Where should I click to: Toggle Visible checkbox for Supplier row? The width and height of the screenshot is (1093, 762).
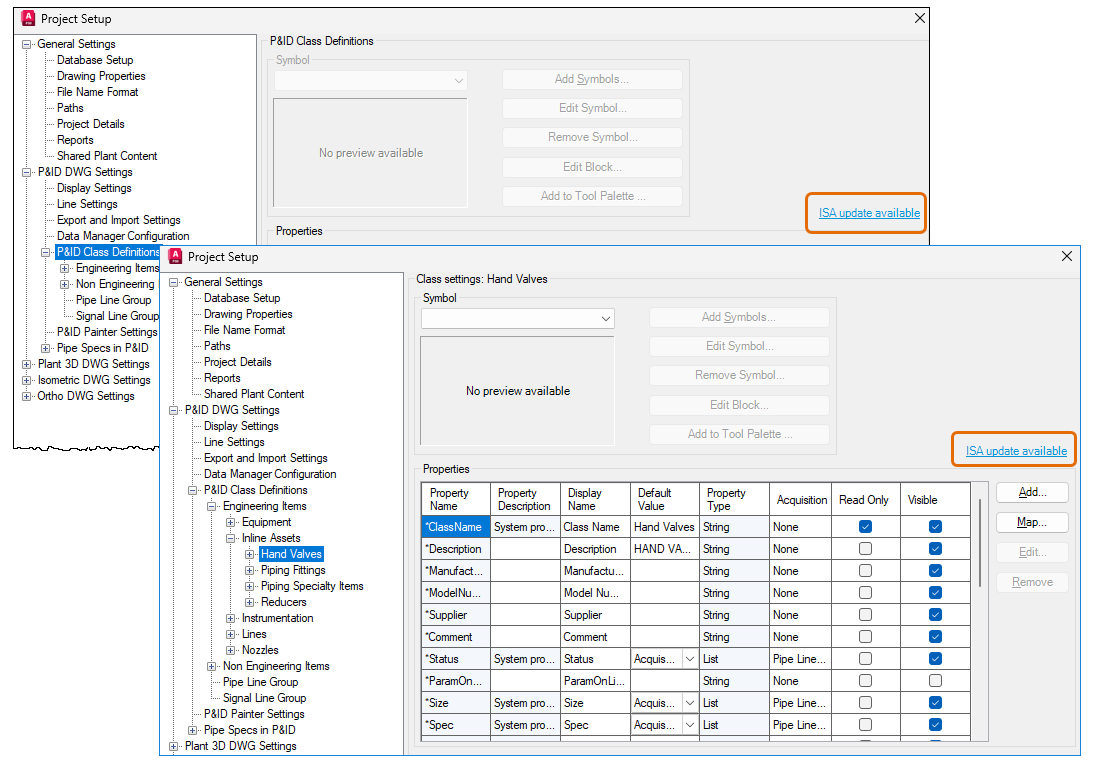pyautogui.click(x=935, y=615)
